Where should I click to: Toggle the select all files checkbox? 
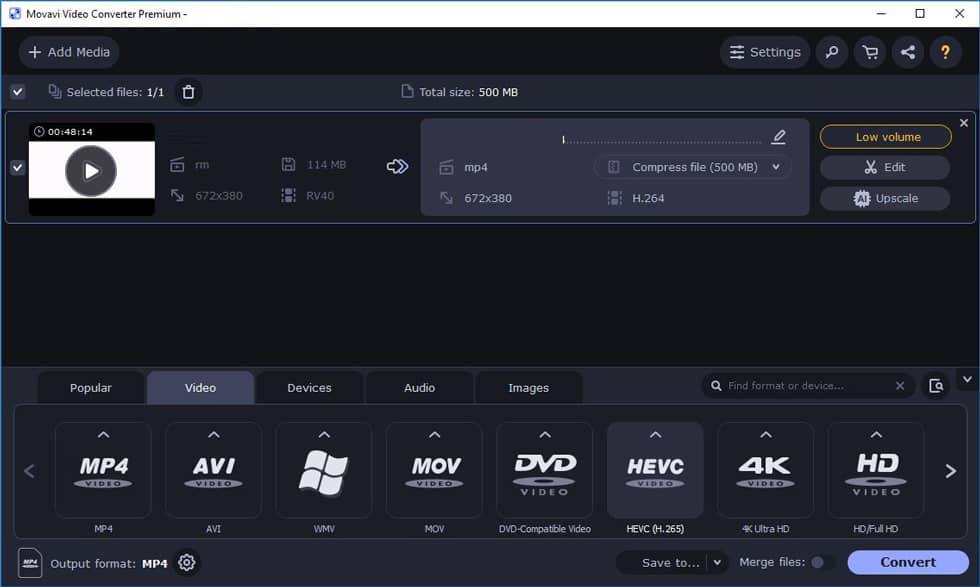18,92
